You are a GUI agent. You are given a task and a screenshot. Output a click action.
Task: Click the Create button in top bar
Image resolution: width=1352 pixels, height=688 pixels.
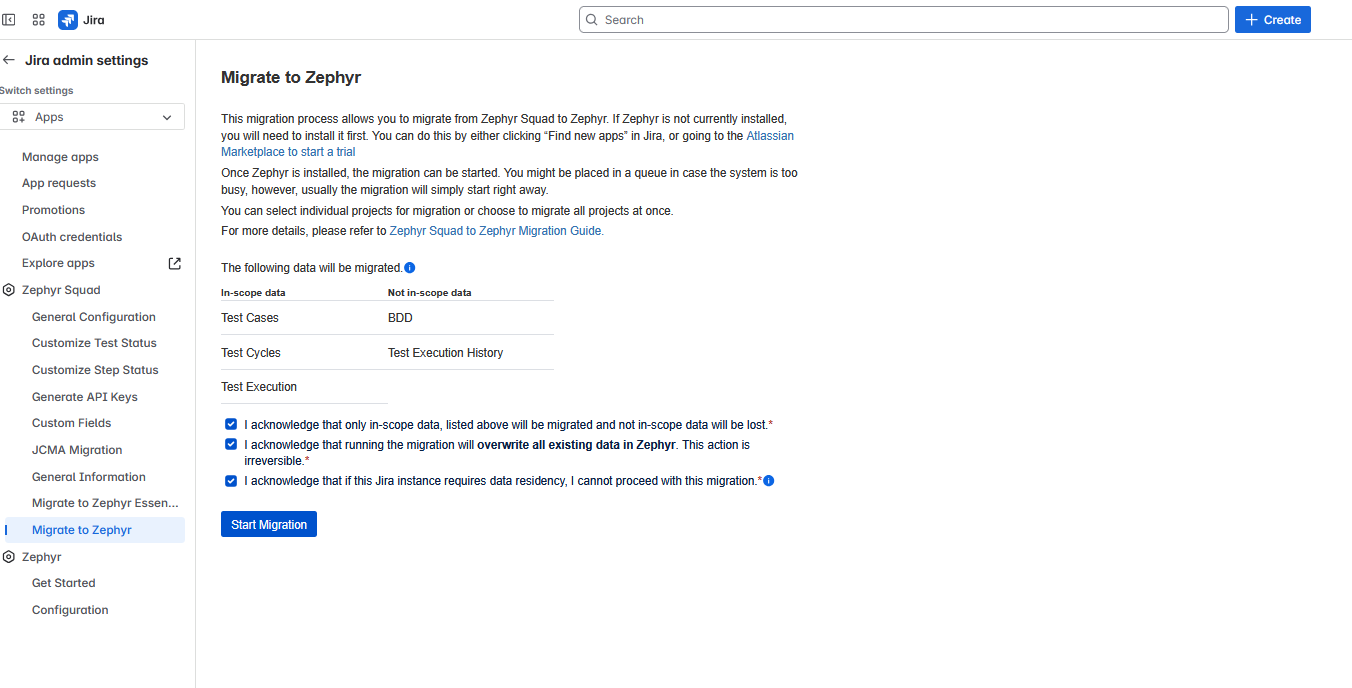[x=1272, y=20]
